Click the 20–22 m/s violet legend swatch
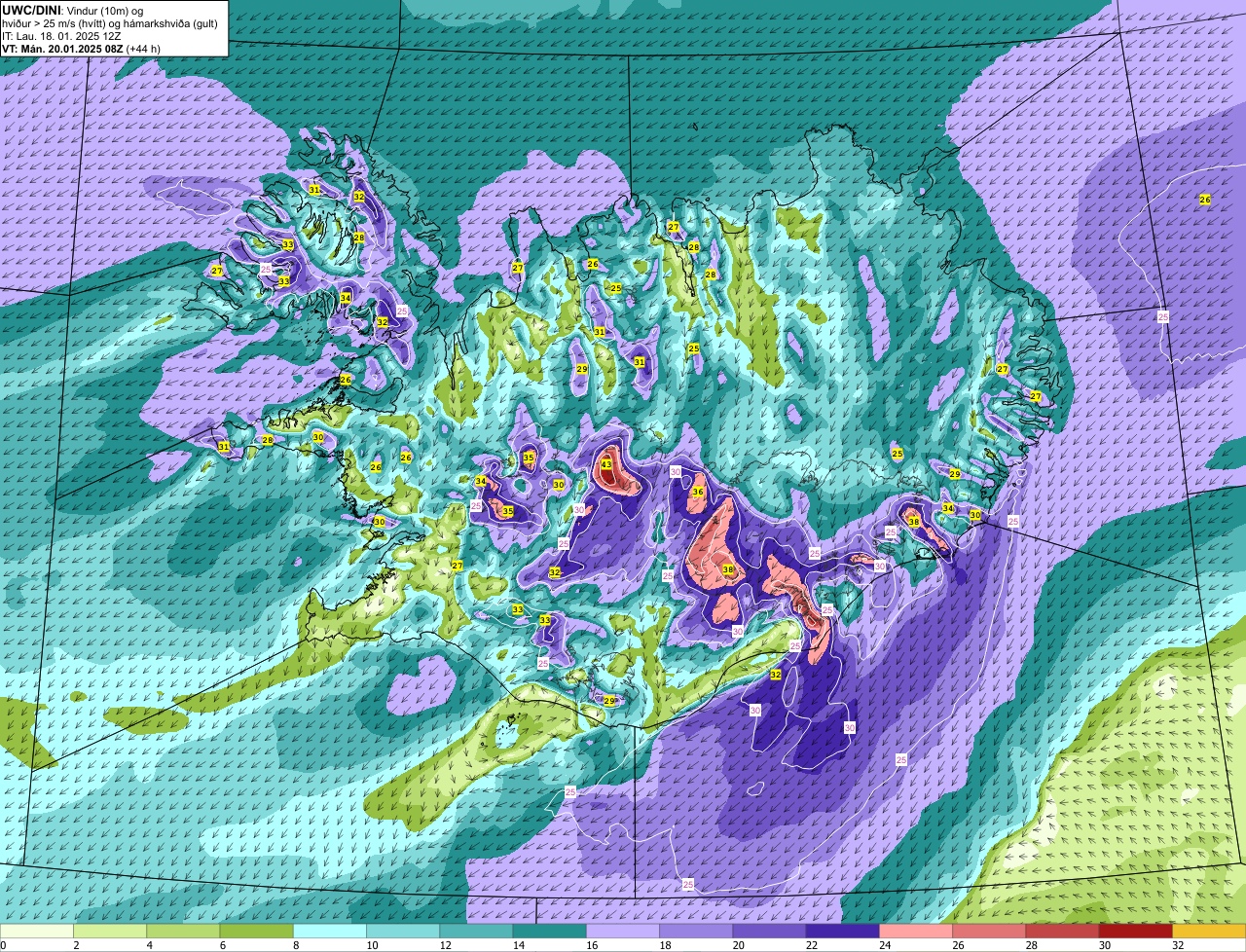1246x952 pixels. pos(770,931)
